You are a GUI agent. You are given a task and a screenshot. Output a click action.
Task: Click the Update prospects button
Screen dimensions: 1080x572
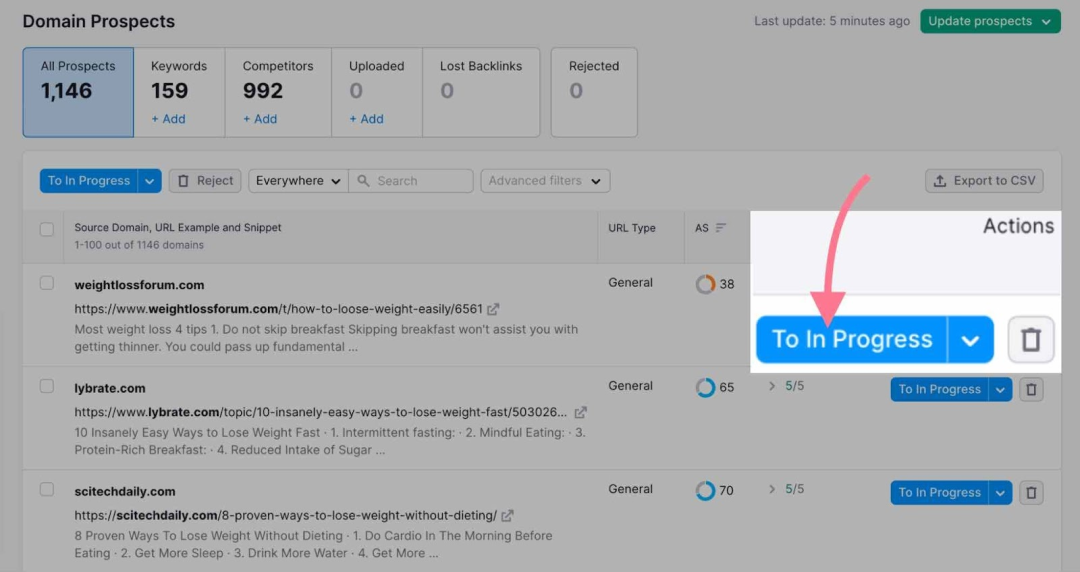[990, 21]
